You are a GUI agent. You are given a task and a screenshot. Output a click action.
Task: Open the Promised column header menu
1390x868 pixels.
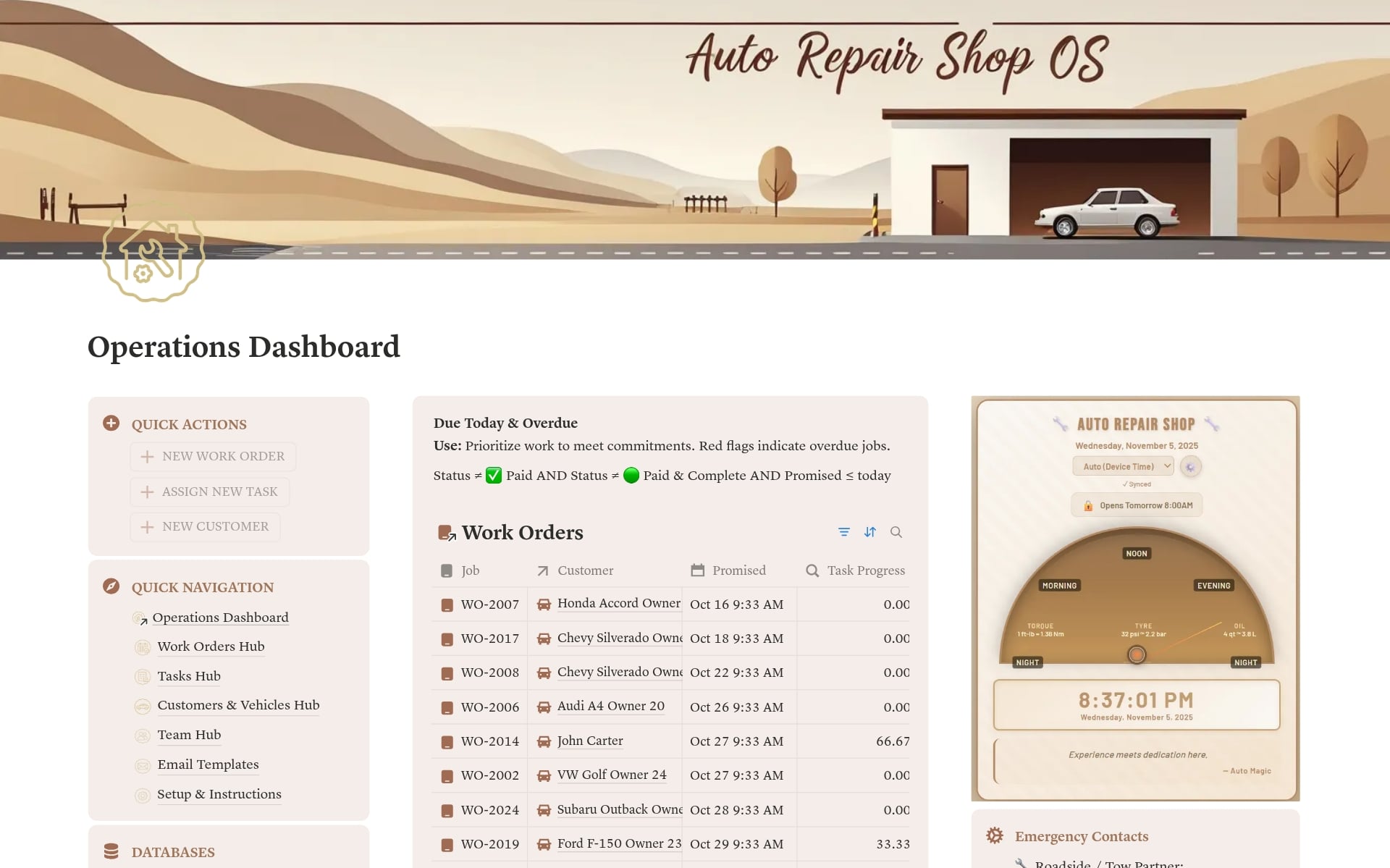(740, 570)
